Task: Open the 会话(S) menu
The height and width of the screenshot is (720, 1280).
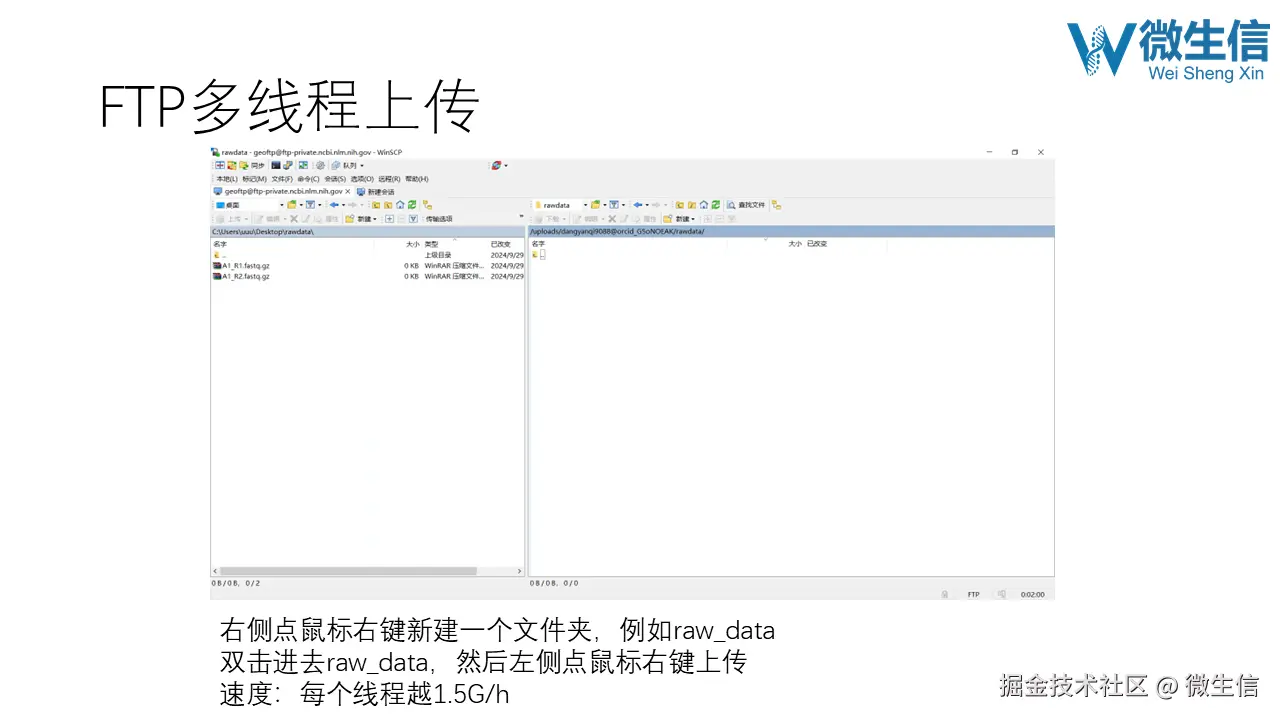Action: point(335,179)
